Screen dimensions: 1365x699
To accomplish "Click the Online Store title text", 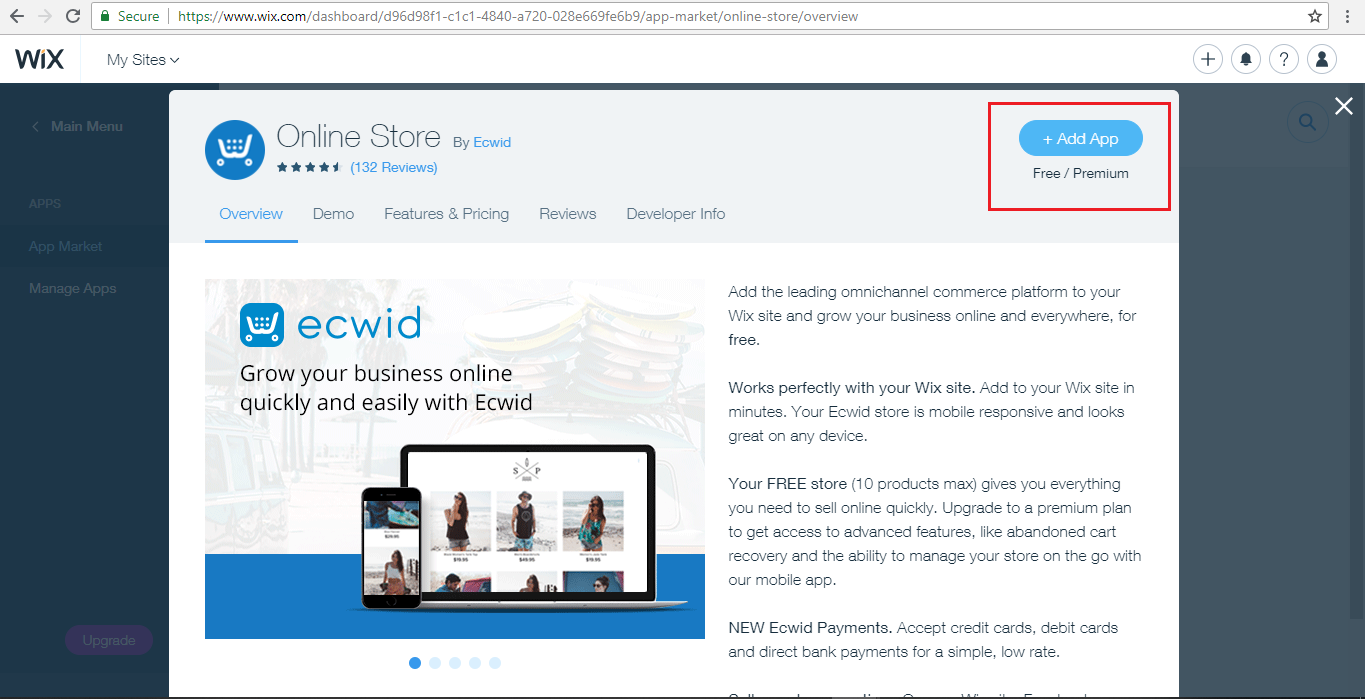I will pyautogui.click(x=358, y=137).
